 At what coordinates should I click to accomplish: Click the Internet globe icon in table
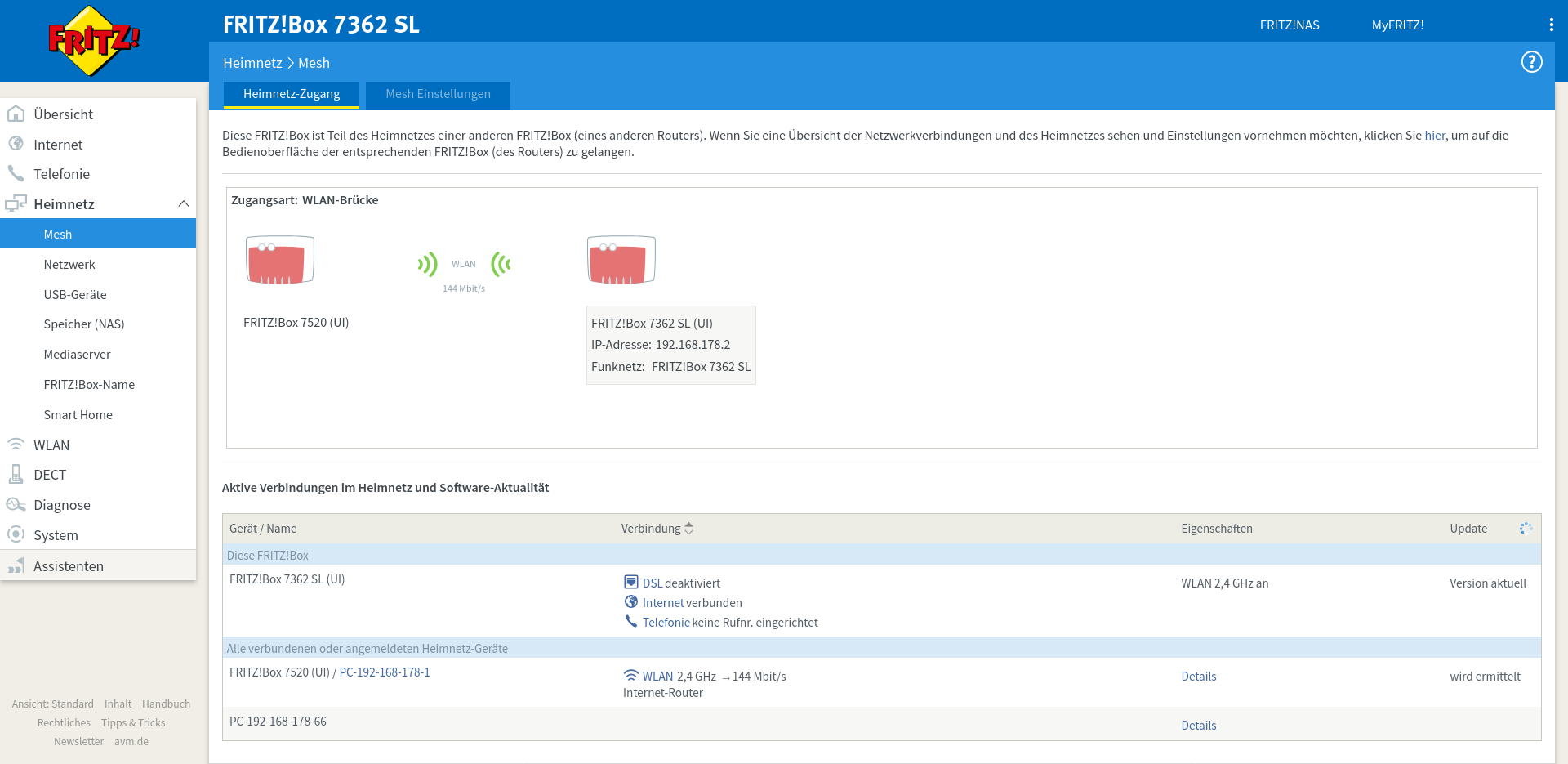(x=631, y=602)
